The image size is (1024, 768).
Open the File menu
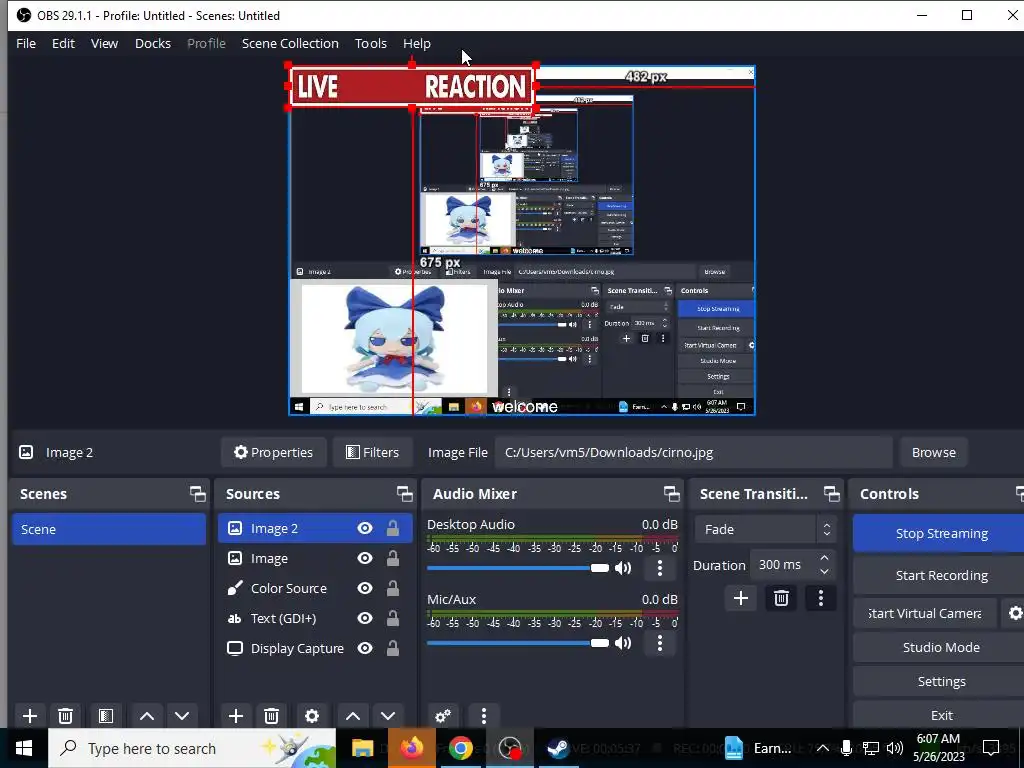pos(26,43)
